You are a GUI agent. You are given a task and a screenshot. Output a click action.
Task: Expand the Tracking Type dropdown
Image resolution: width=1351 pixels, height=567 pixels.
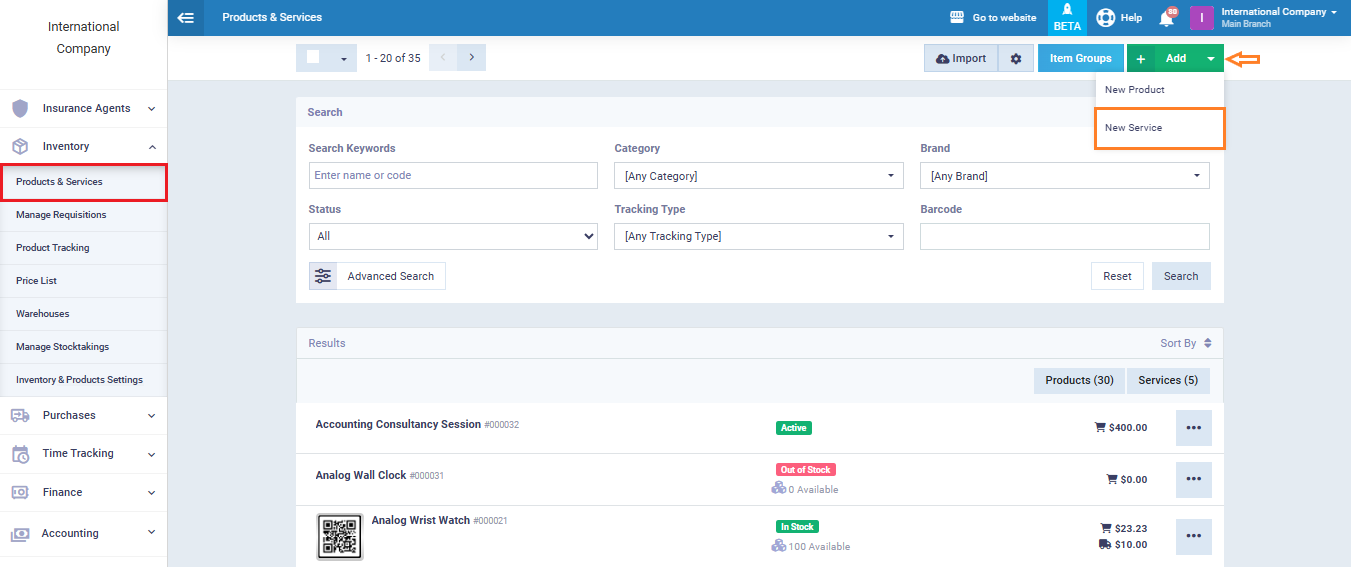click(759, 237)
